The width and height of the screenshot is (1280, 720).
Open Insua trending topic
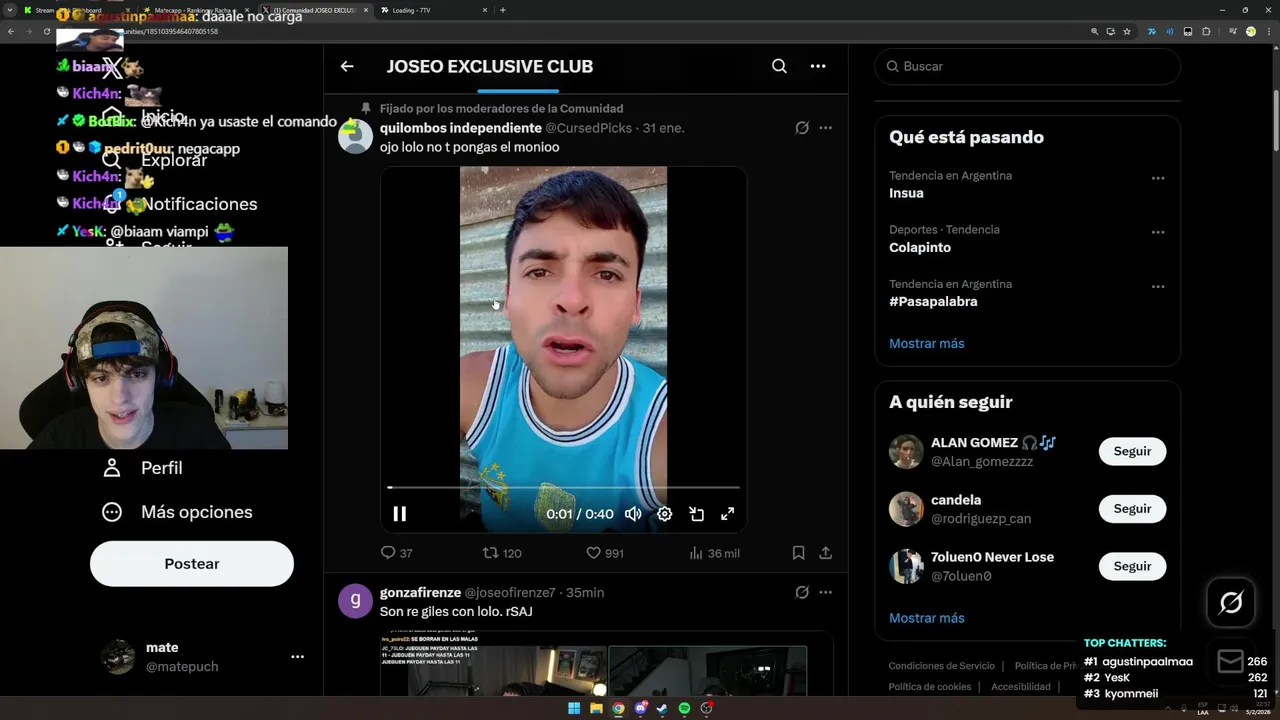pos(906,193)
